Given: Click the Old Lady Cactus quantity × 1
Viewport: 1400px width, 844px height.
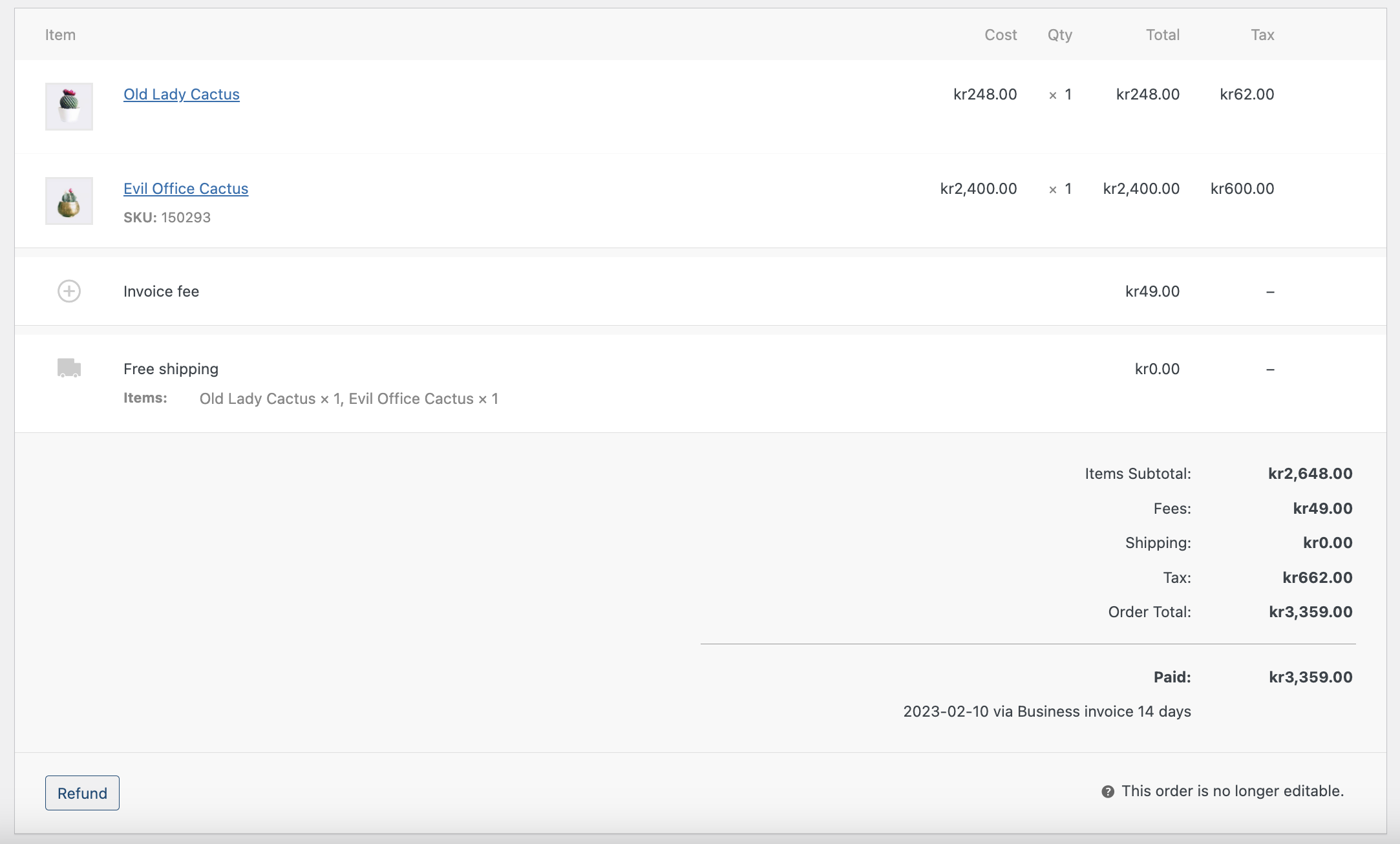Looking at the screenshot, I should [x=1060, y=94].
